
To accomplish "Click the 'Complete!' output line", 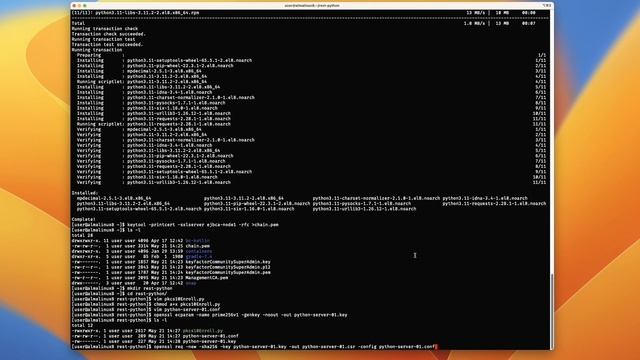I will 85,220.
